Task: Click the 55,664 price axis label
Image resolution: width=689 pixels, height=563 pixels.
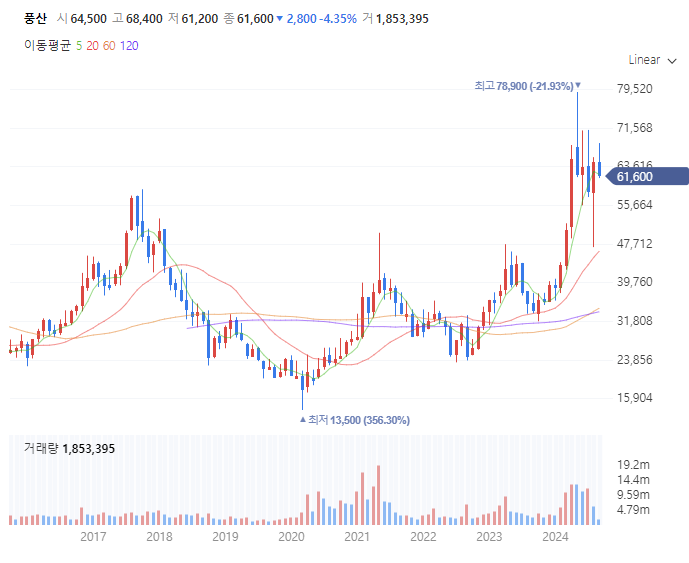Action: pos(635,205)
